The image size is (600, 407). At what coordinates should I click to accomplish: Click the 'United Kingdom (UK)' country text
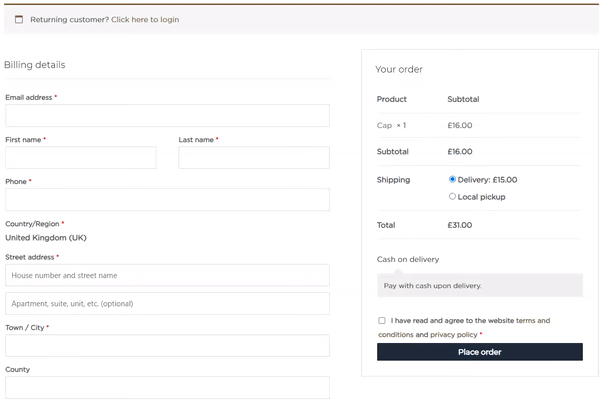[46, 238]
